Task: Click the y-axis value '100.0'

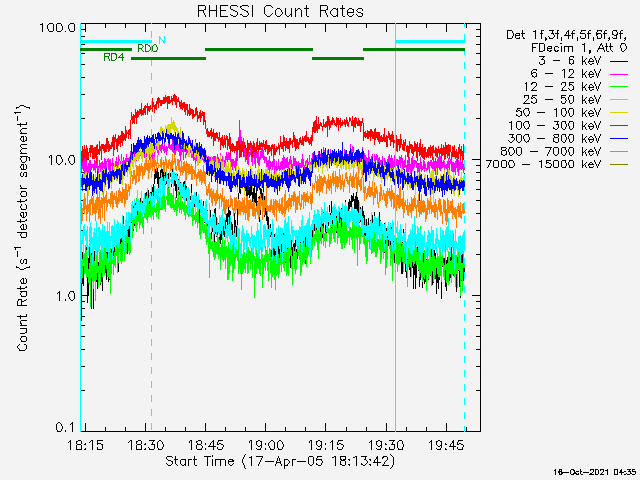Action: click(58, 28)
